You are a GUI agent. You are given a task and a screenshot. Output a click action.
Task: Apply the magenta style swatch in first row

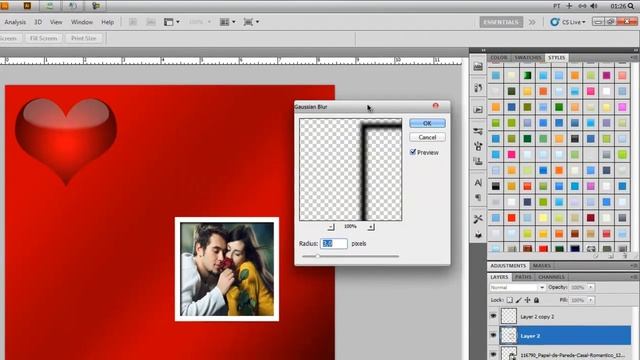pyautogui.click(x=607, y=76)
